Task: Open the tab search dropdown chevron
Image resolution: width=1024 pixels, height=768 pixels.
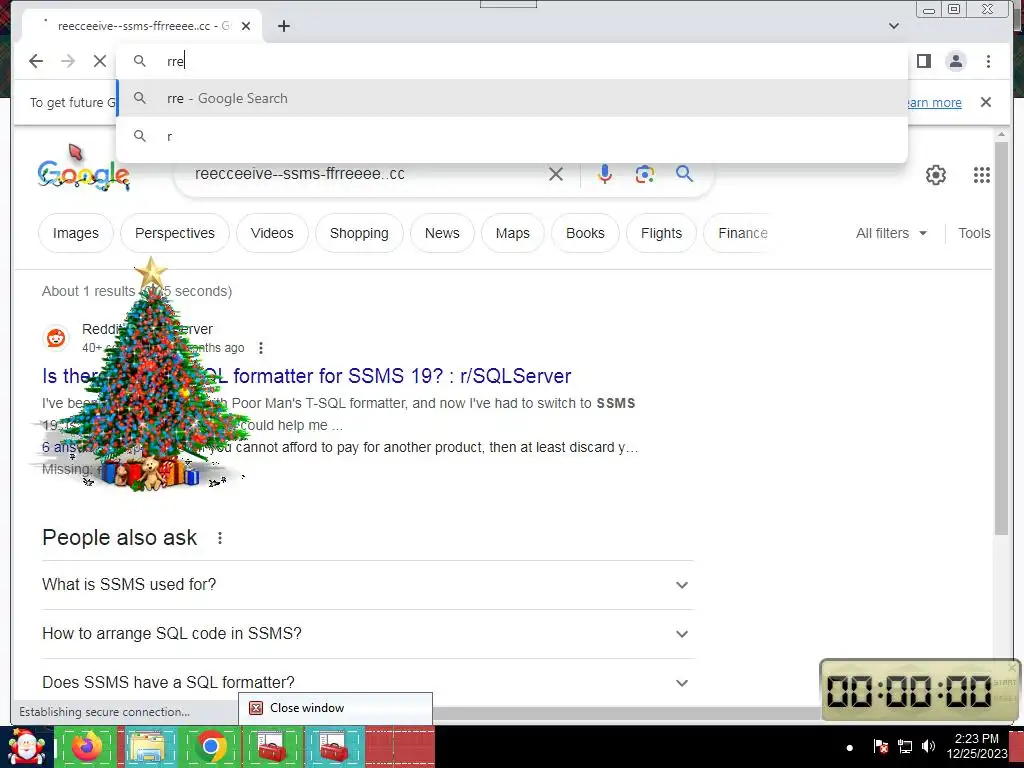Action: pyautogui.click(x=894, y=26)
